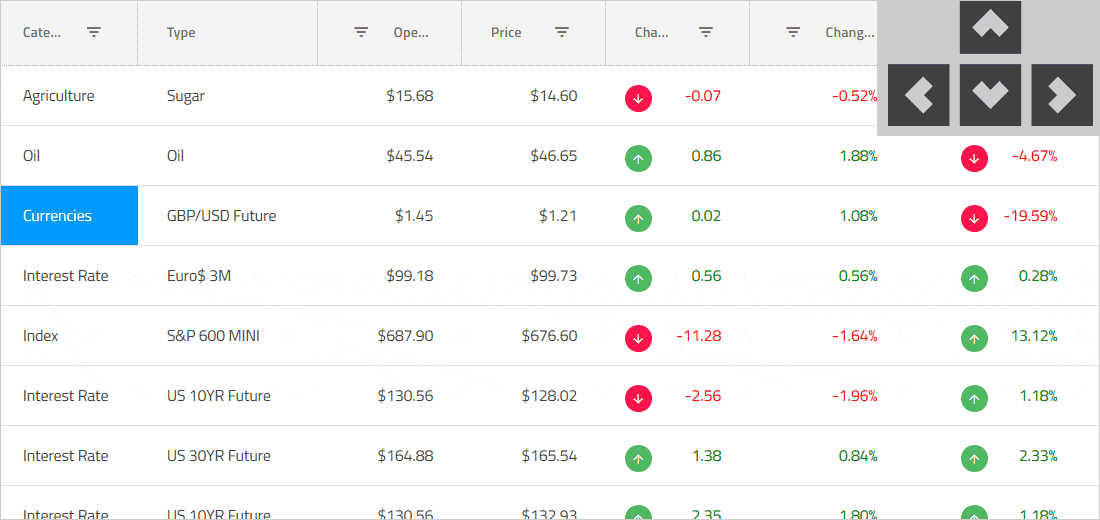This screenshot has height=520, width=1100.
Task: Click red down arrow beside -11.28 change
Action: 639,337
